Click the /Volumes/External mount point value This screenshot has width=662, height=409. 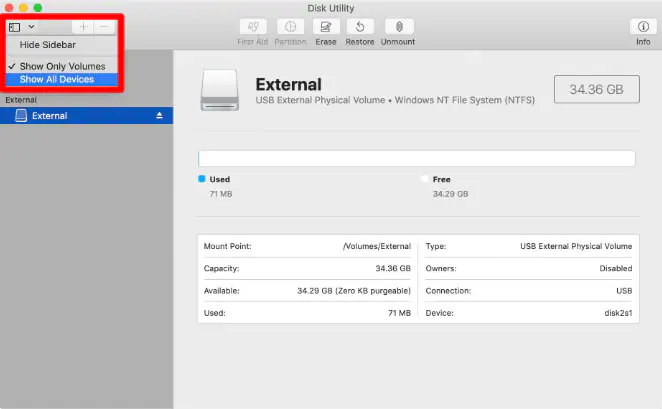pos(377,246)
